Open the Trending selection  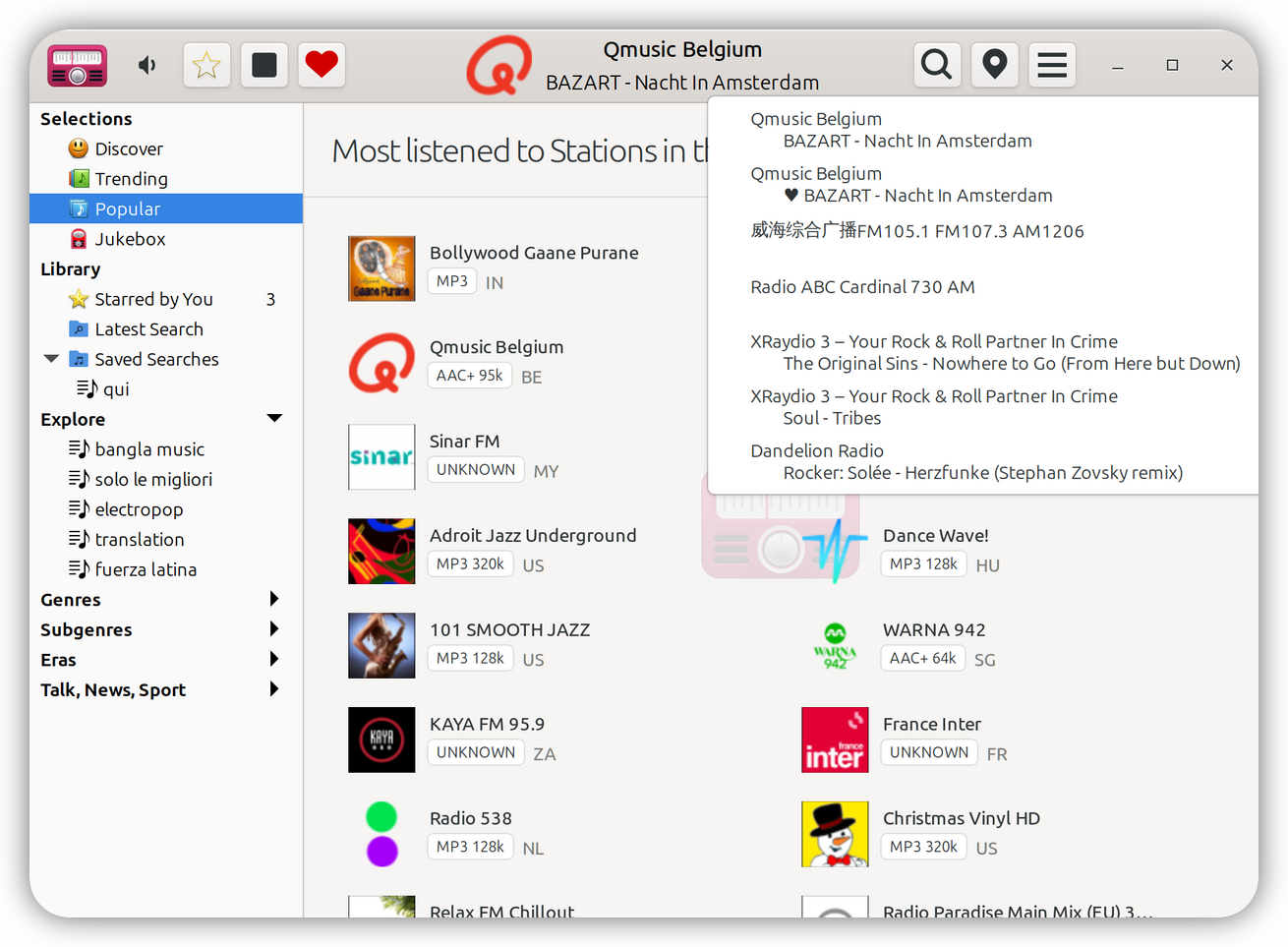click(131, 179)
